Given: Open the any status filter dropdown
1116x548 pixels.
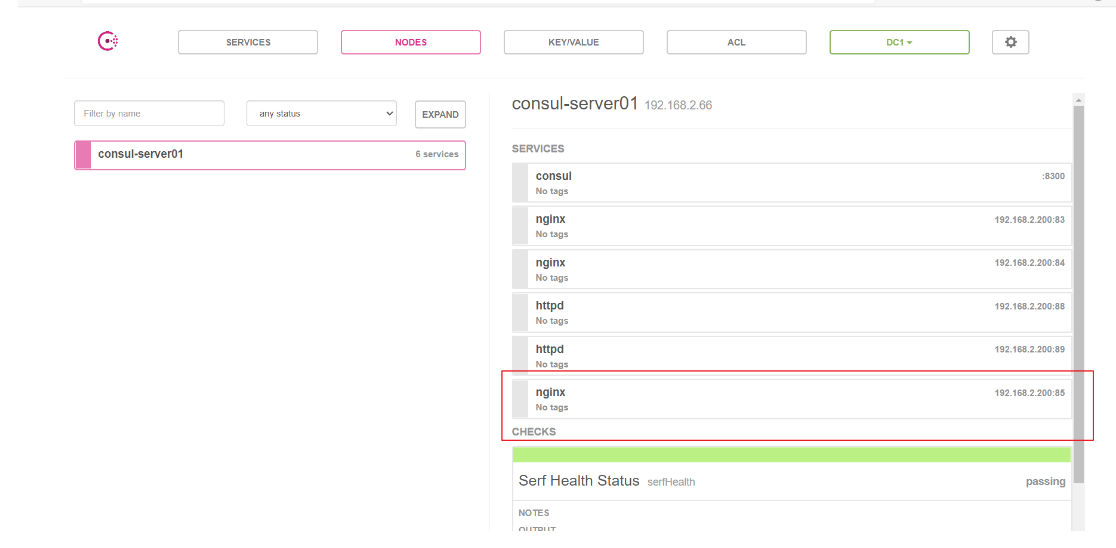Looking at the screenshot, I should click(x=321, y=114).
